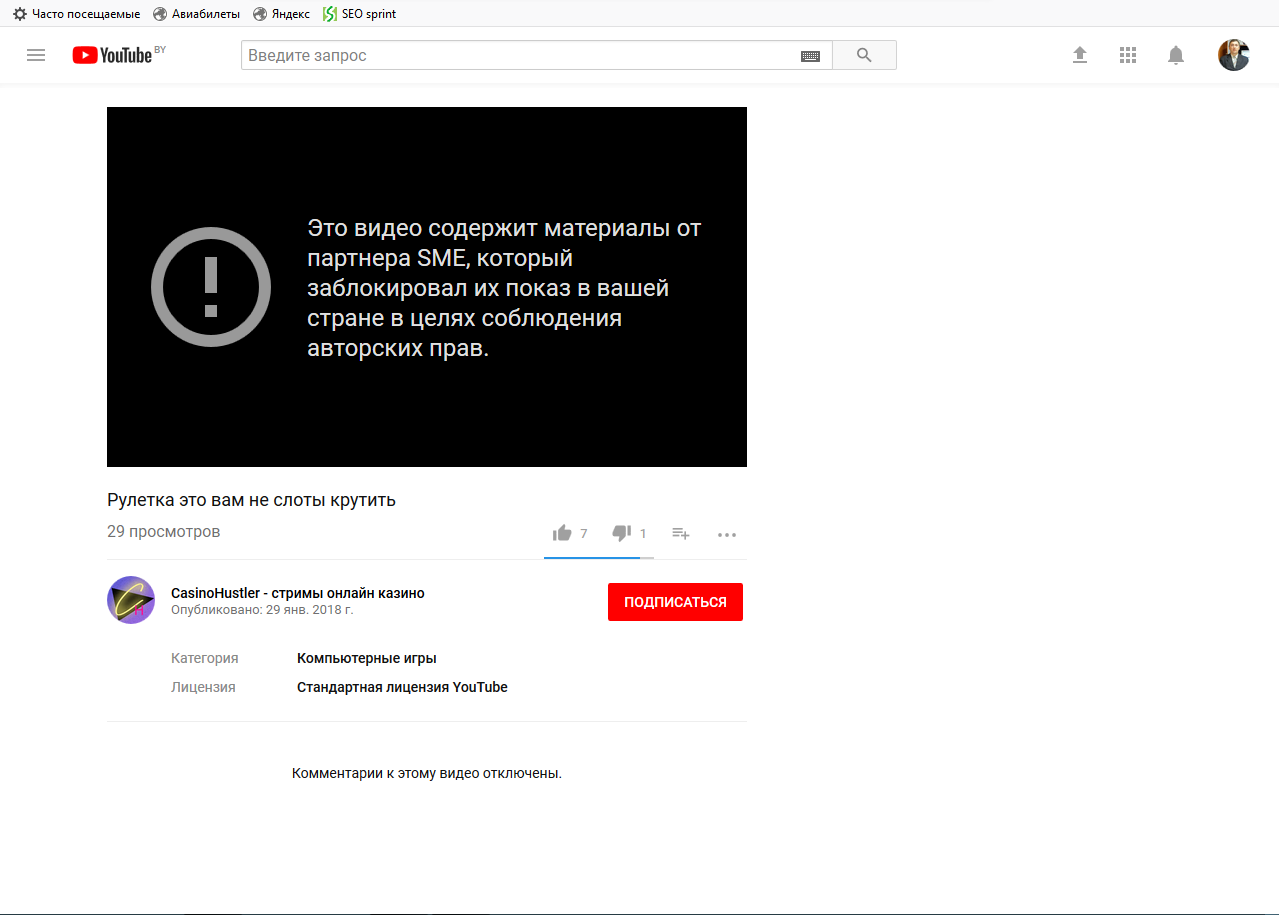Screen dimensions: 1279x915
Task: Subscribe with the ПОДПИСАТЬСЯ button
Action: tap(675, 602)
